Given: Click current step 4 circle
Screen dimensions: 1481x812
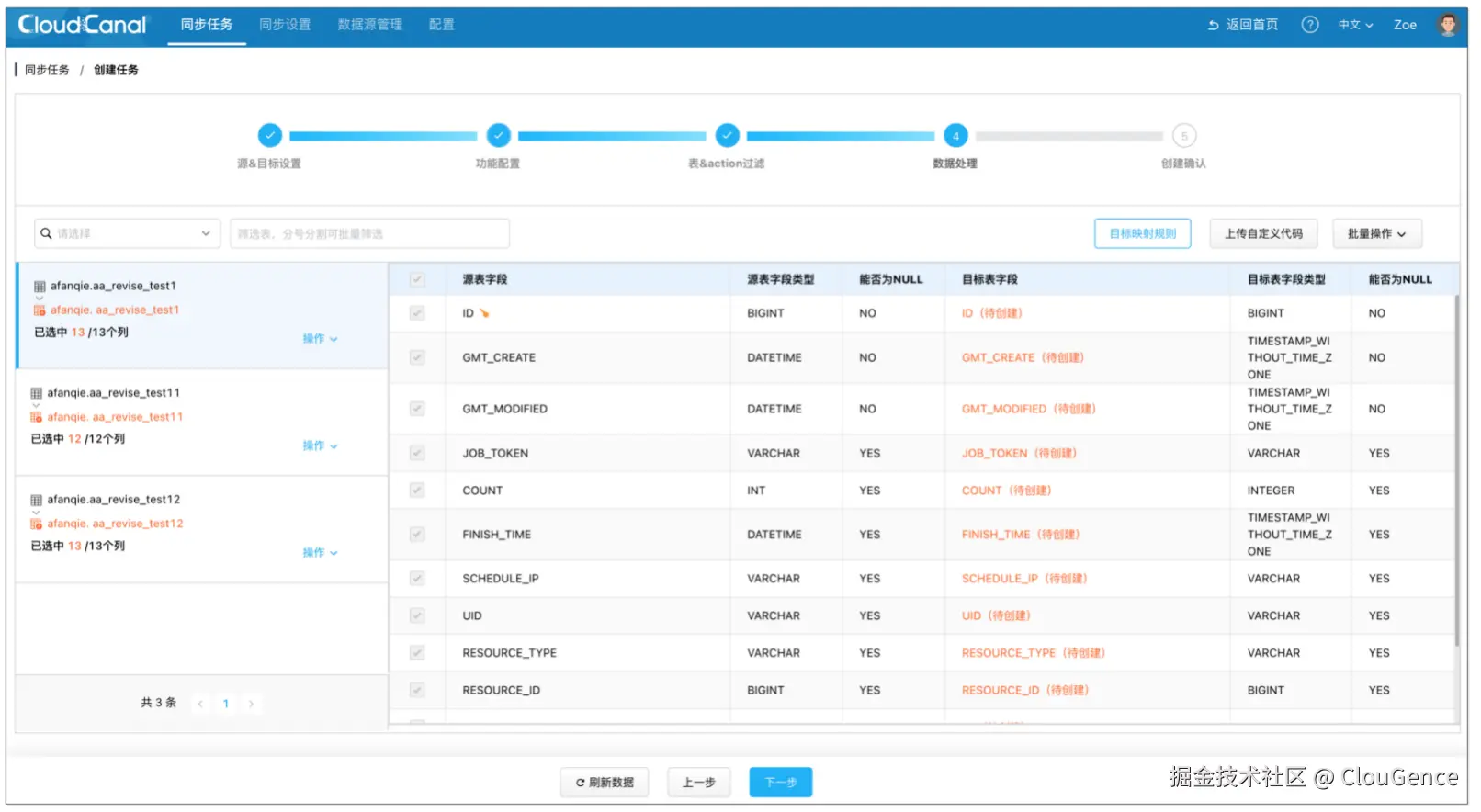Looking at the screenshot, I should coord(955,136).
